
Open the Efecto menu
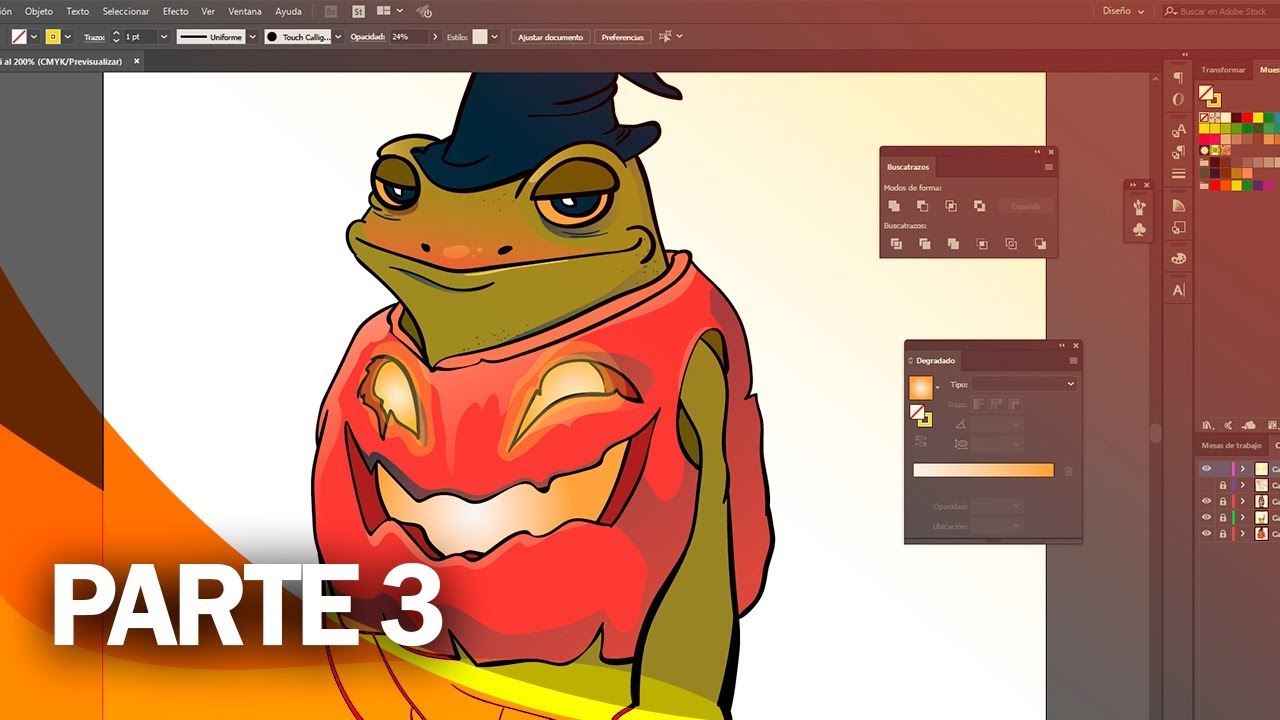pyautogui.click(x=175, y=11)
